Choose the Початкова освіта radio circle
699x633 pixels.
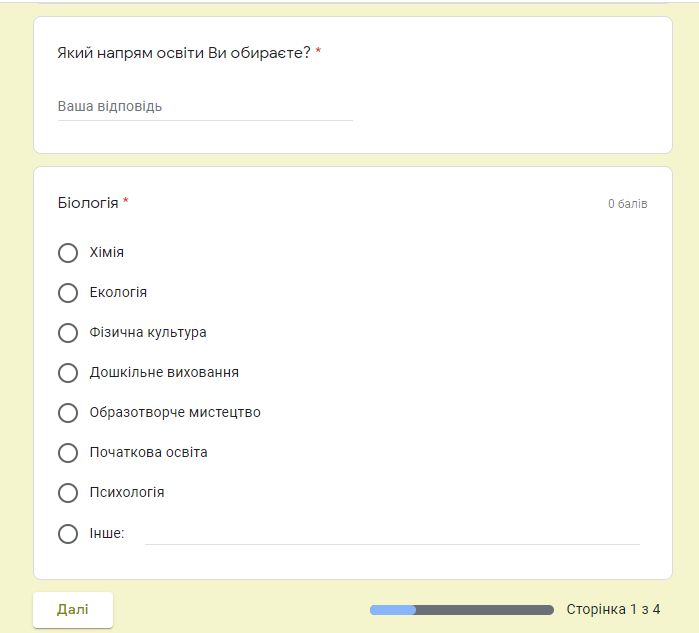pyautogui.click(x=68, y=453)
